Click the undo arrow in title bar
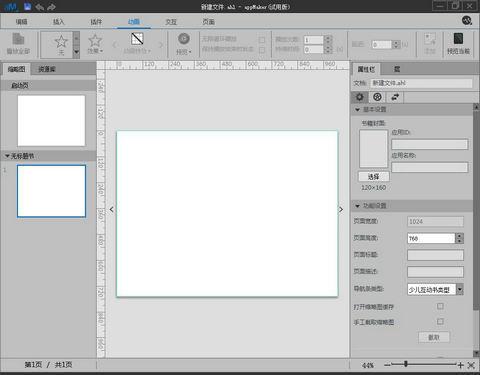 (40, 7)
